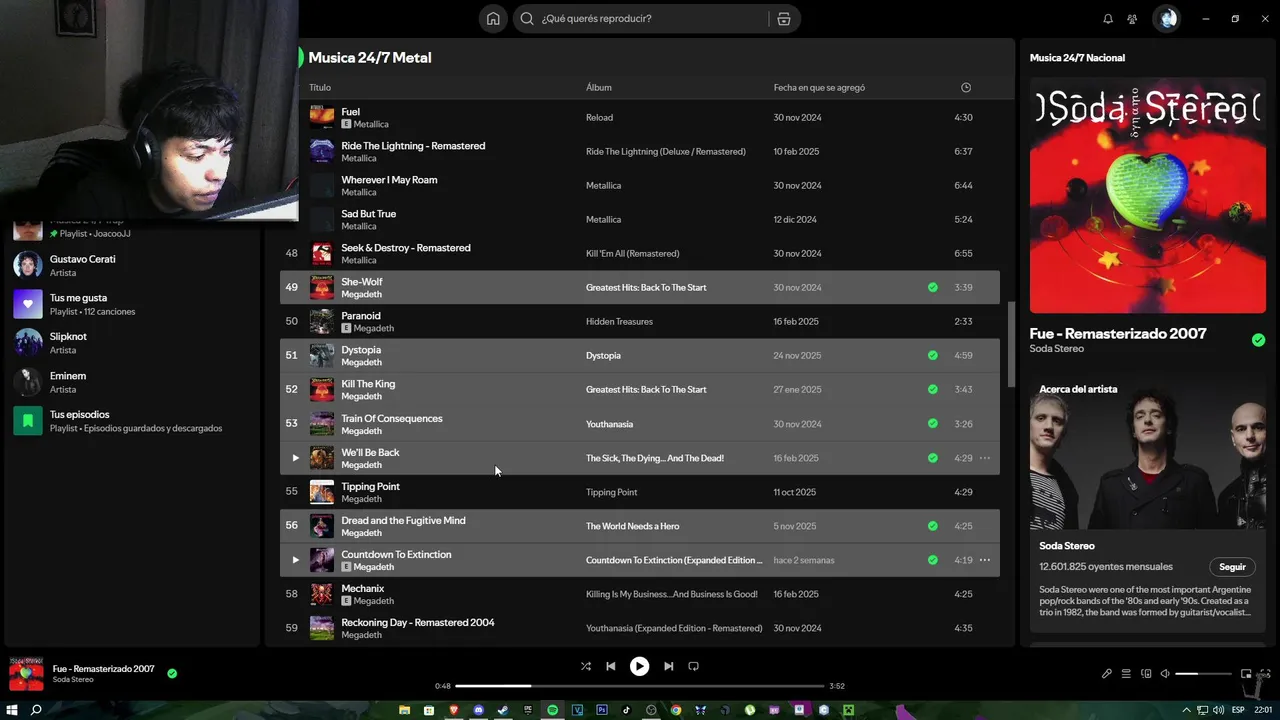Screen dimensions: 1280x720
Task: Open Steam from taskbar
Action: coord(503,710)
